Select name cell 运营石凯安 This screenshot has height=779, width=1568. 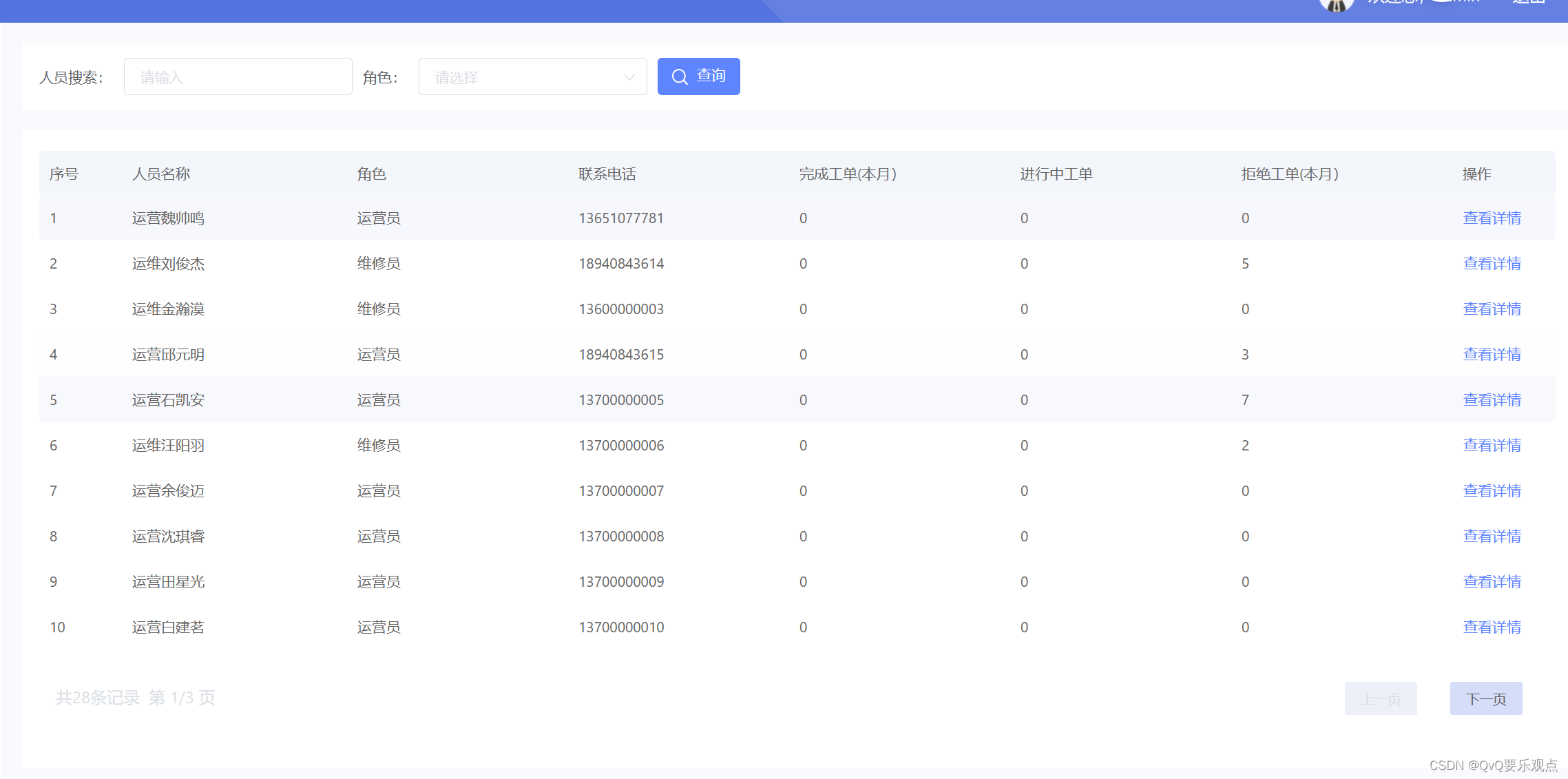coord(168,400)
